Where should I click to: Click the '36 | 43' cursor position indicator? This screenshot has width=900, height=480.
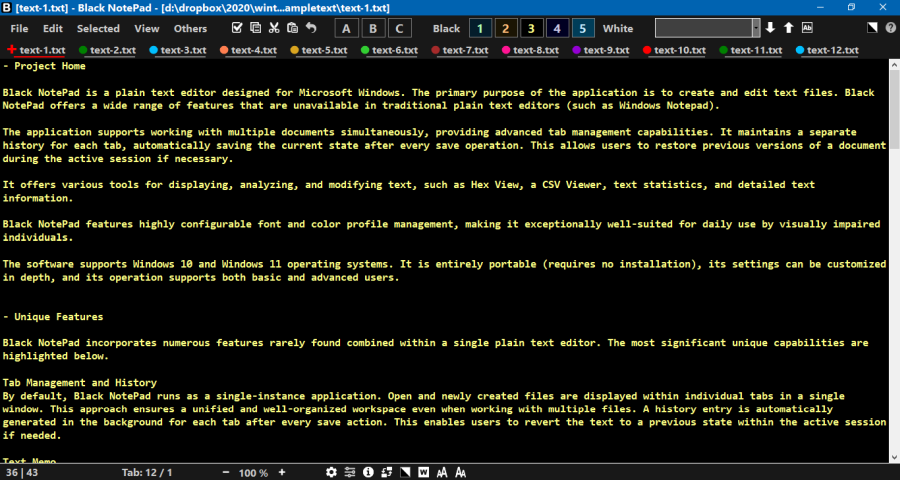click(22, 473)
